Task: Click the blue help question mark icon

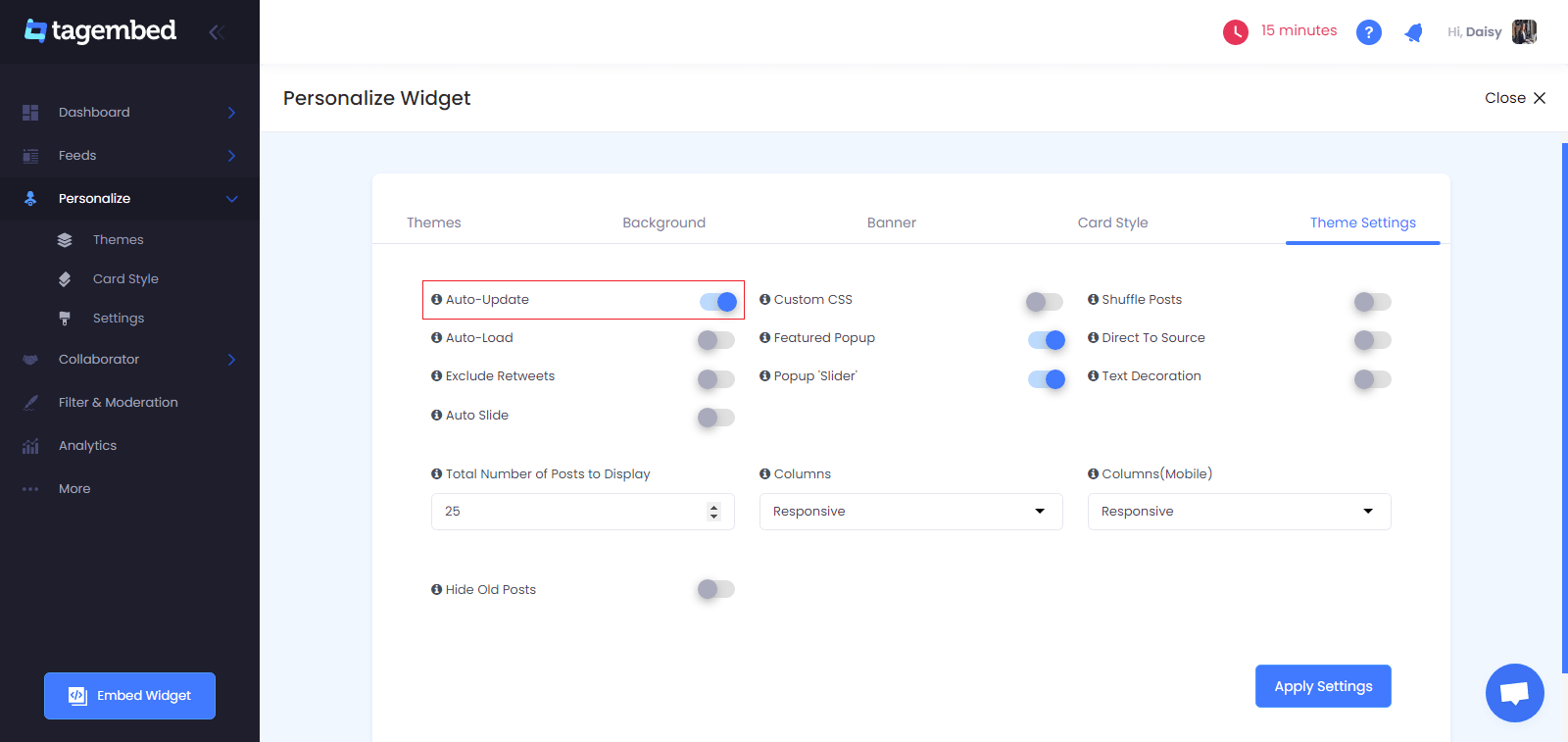Action: [1369, 32]
